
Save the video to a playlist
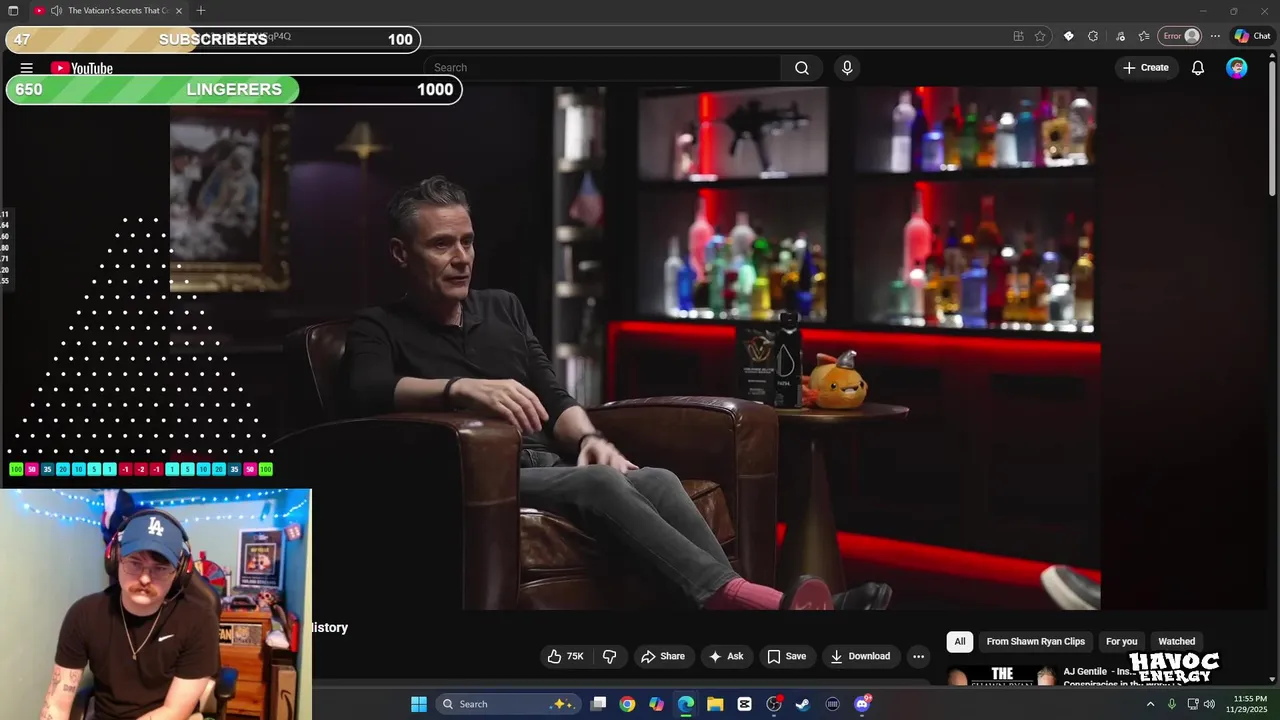click(786, 656)
